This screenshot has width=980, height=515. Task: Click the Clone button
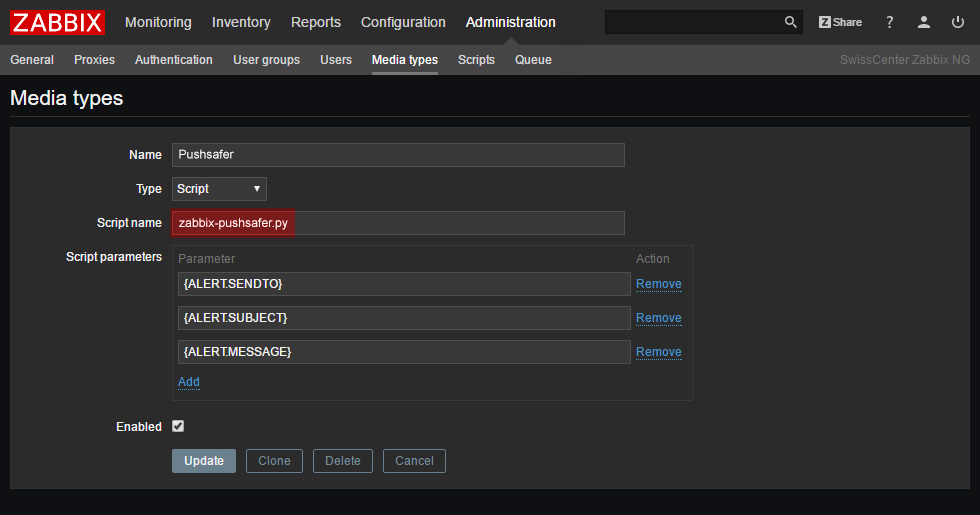[x=274, y=461]
